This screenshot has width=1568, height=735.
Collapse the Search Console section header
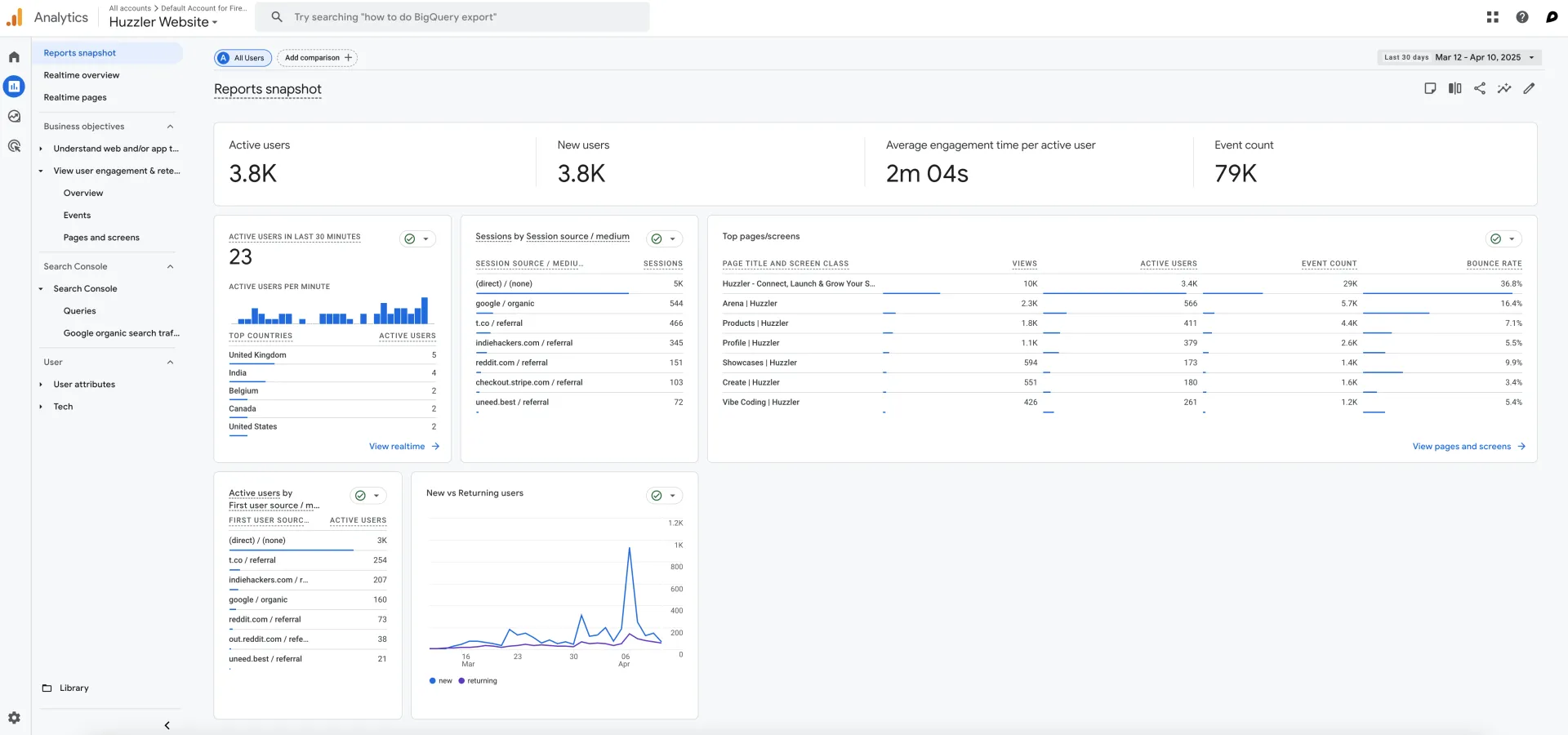[170, 267]
